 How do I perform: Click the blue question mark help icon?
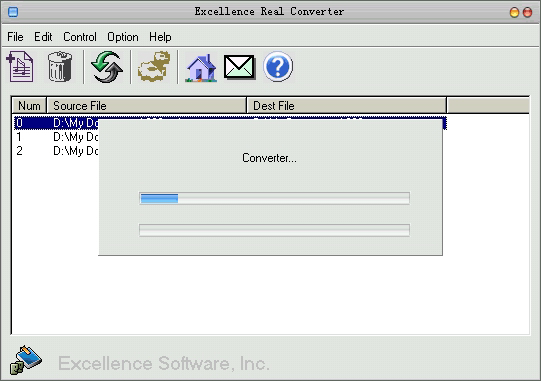(x=278, y=67)
